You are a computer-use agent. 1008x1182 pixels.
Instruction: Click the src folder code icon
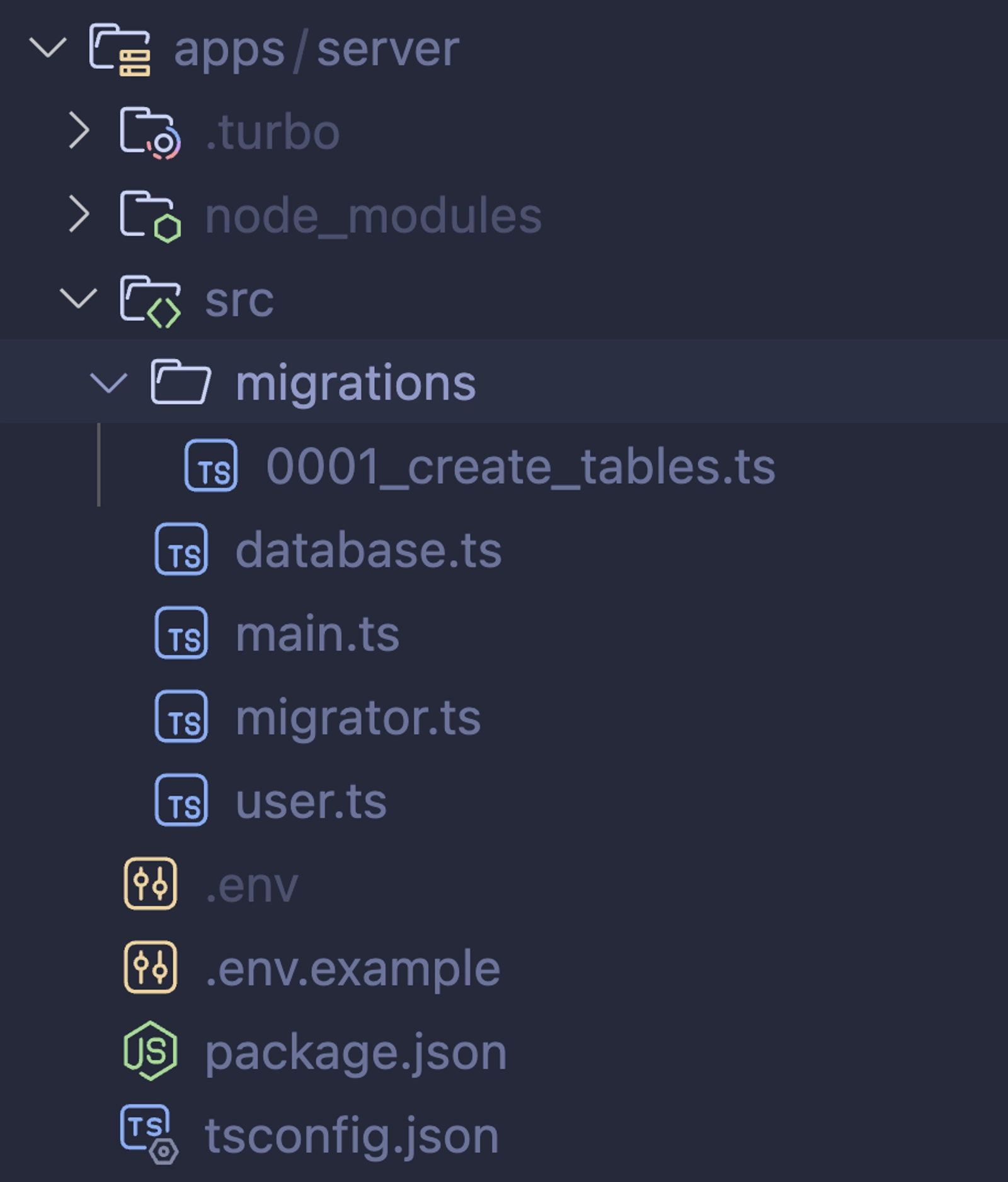pyautogui.click(x=150, y=301)
